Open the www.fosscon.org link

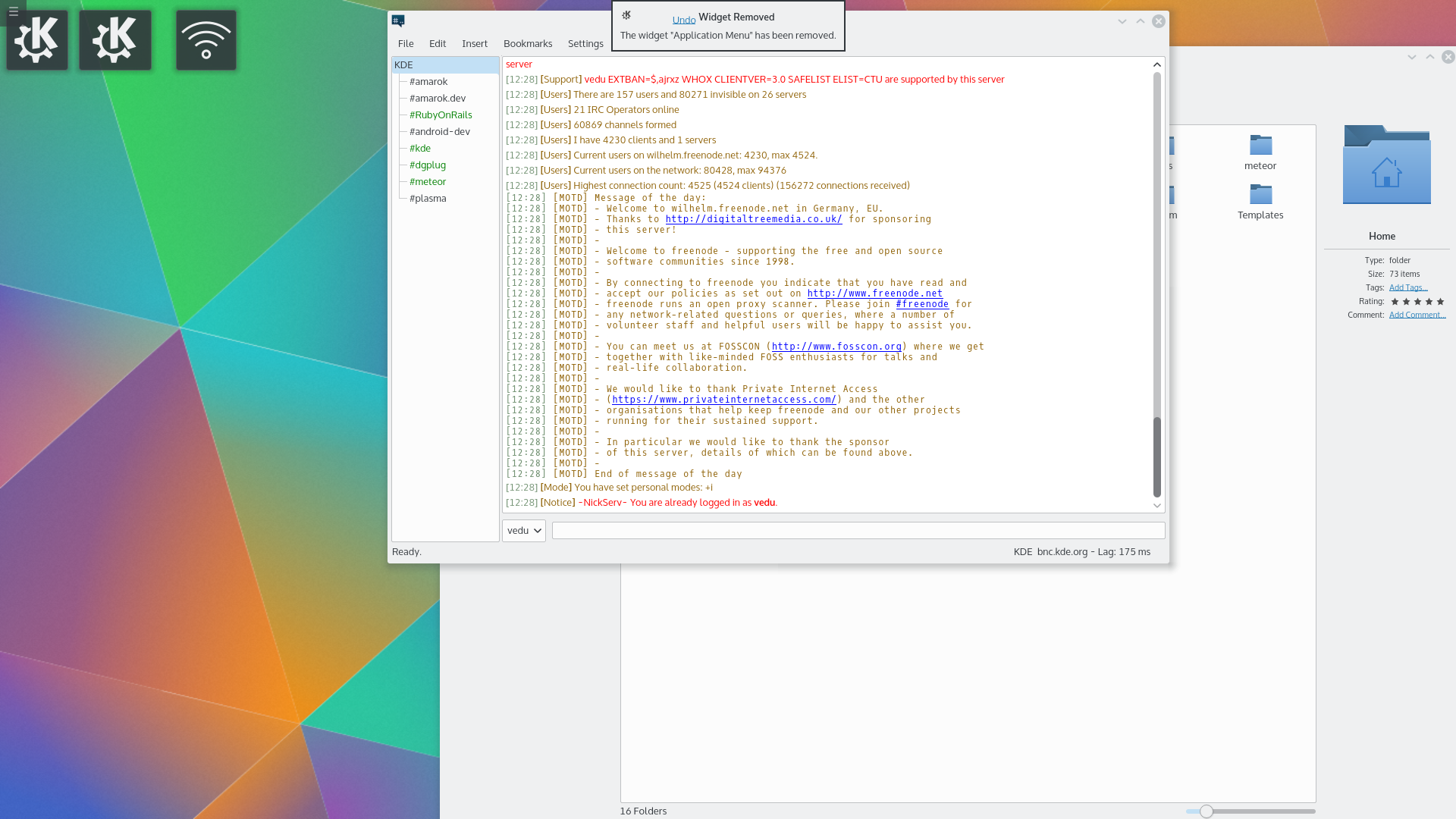836,347
